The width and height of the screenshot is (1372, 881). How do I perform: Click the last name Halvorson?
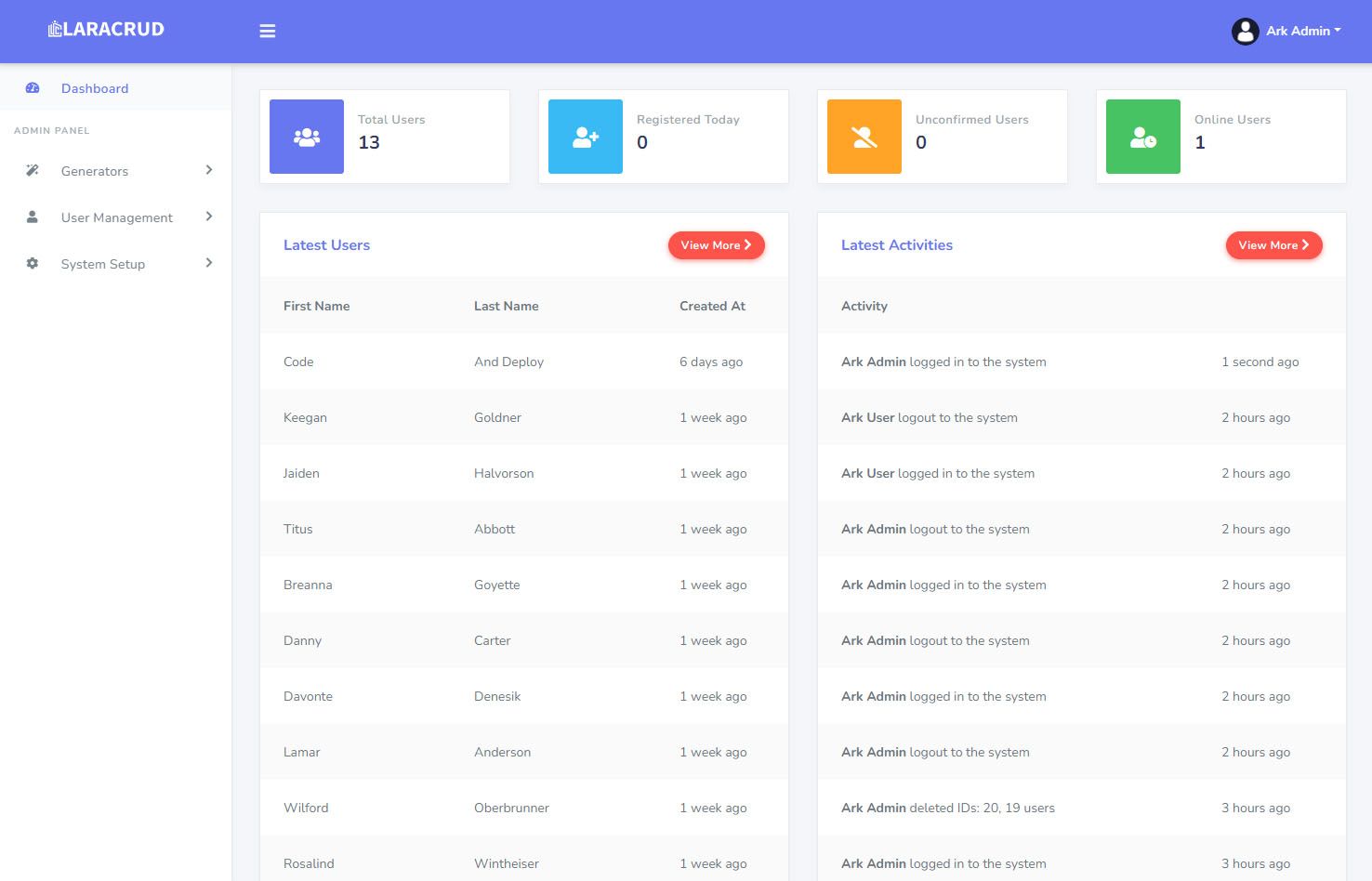coord(504,473)
